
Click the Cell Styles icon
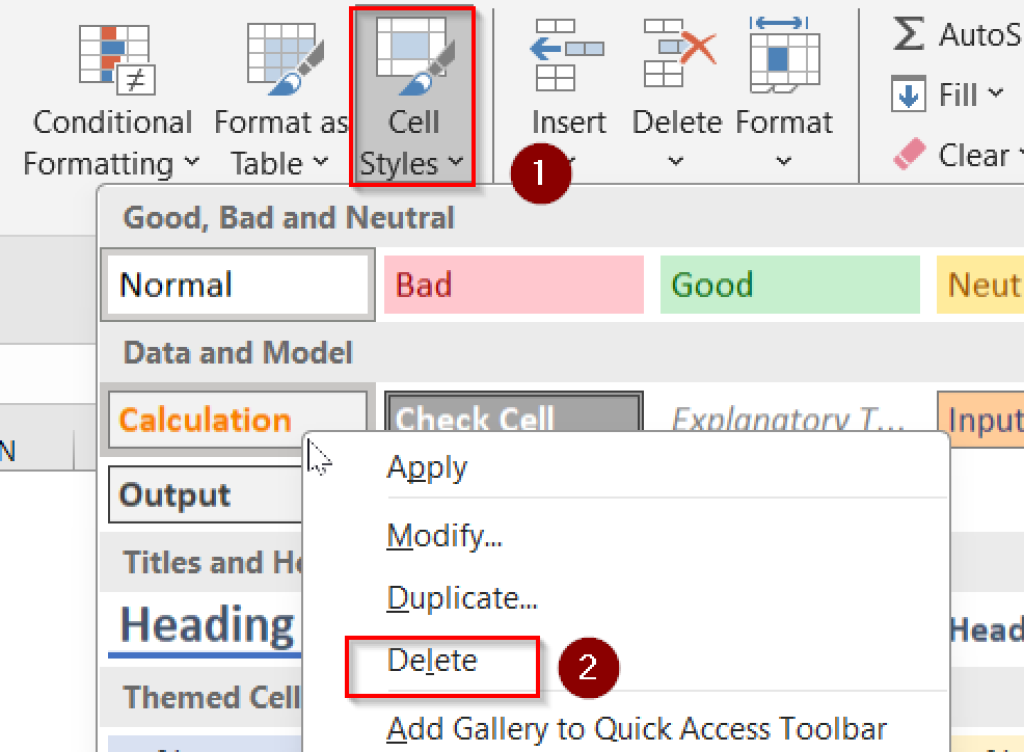click(412, 55)
